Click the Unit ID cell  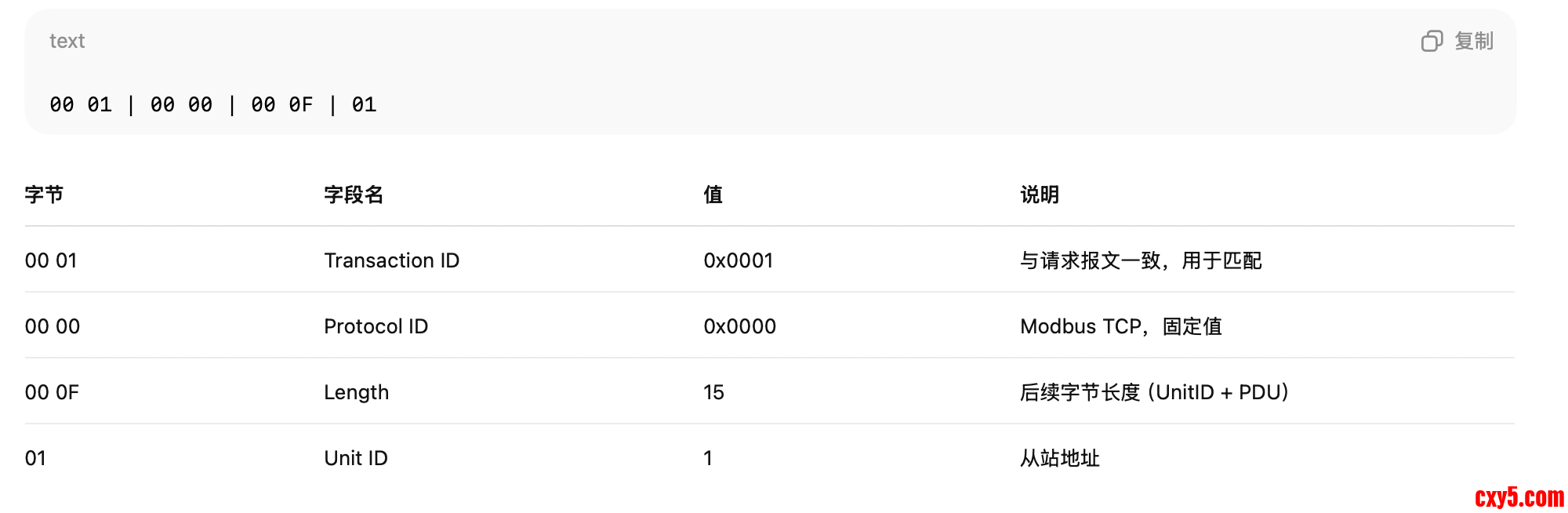click(x=355, y=458)
